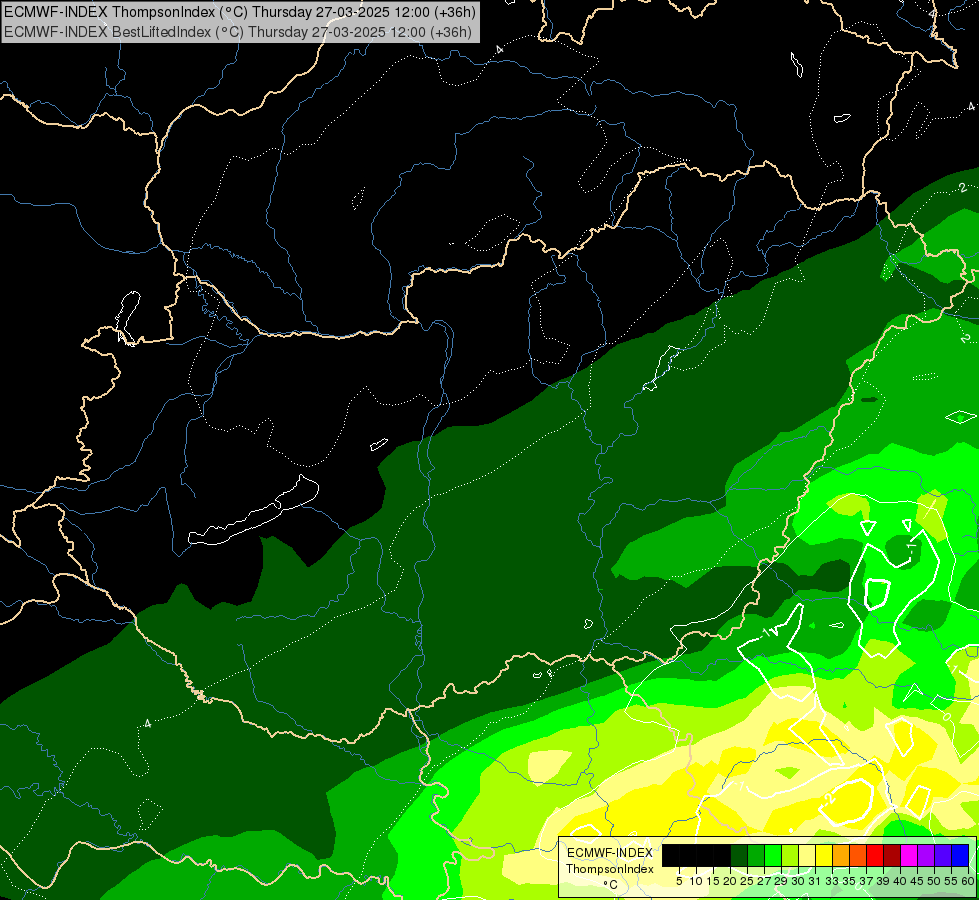Click the legend tick value 39
The width and height of the screenshot is (979, 900).
click(883, 881)
